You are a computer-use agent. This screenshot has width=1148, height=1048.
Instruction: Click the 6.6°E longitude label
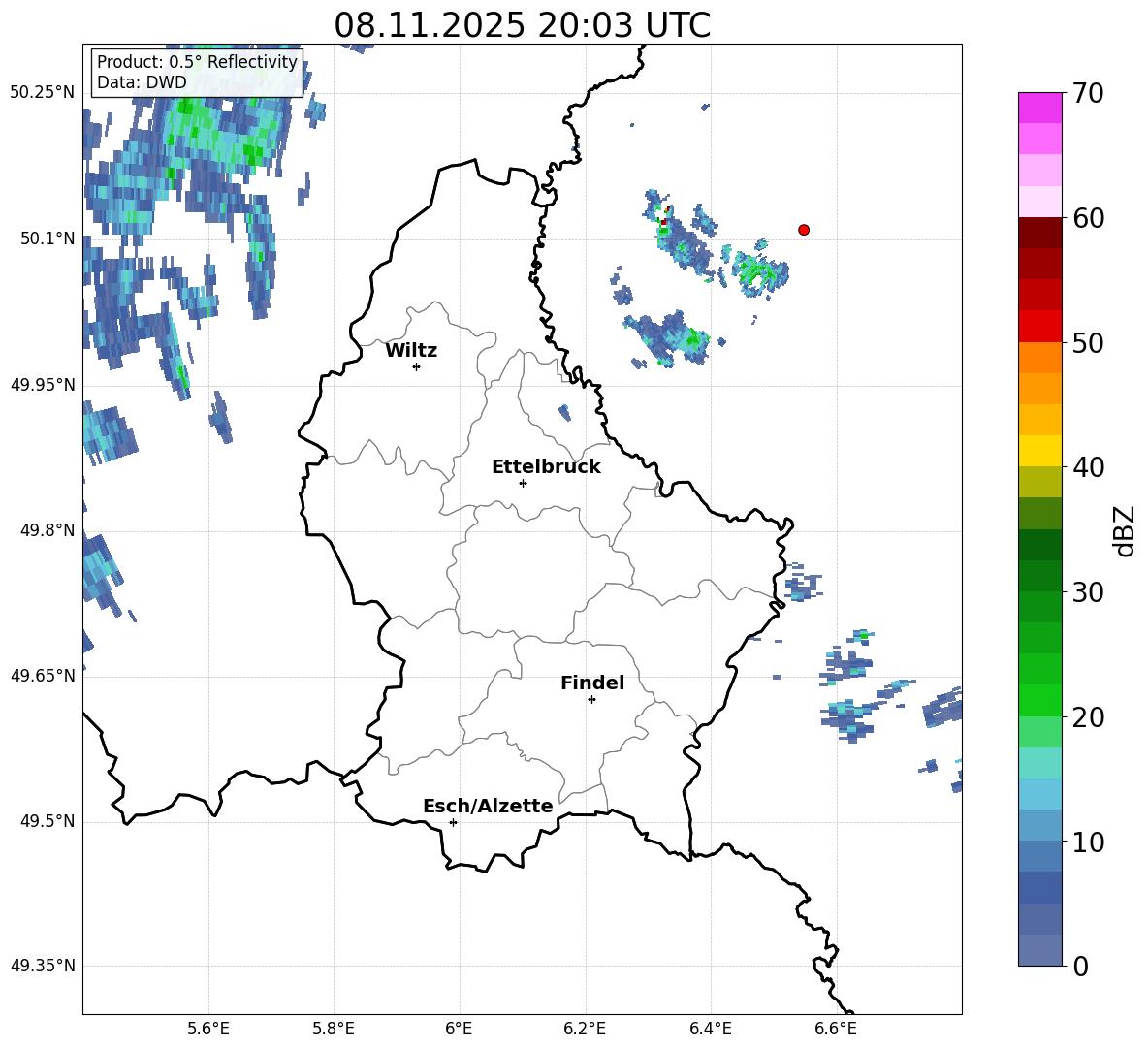[836, 1029]
